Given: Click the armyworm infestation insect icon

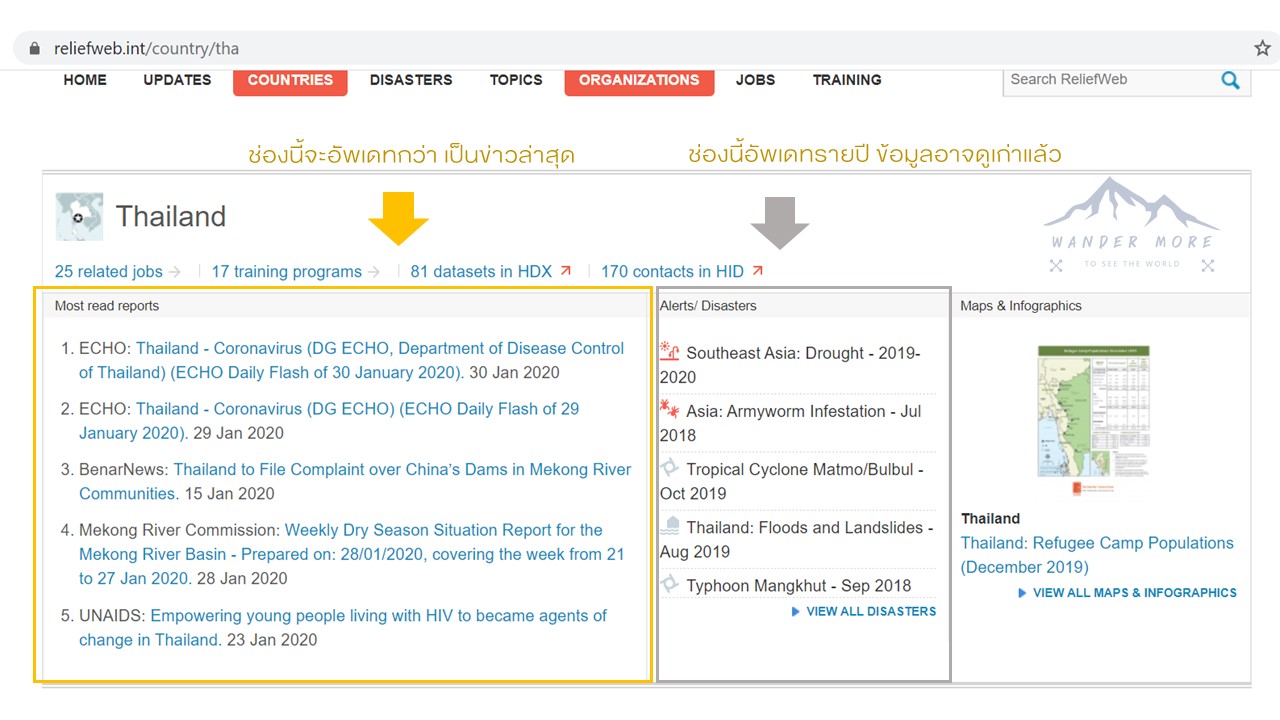Looking at the screenshot, I should [x=670, y=410].
